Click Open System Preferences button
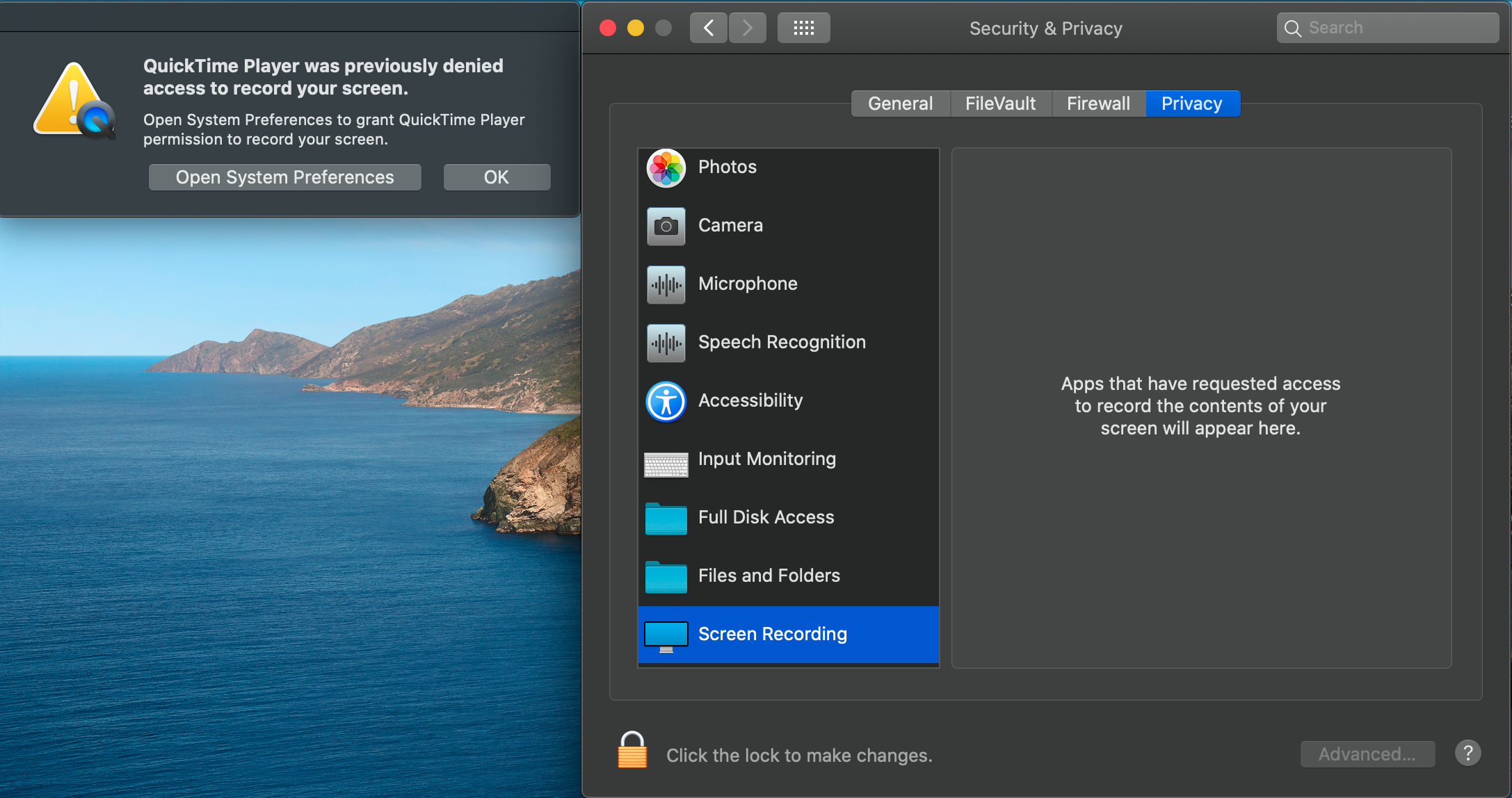 [284, 177]
